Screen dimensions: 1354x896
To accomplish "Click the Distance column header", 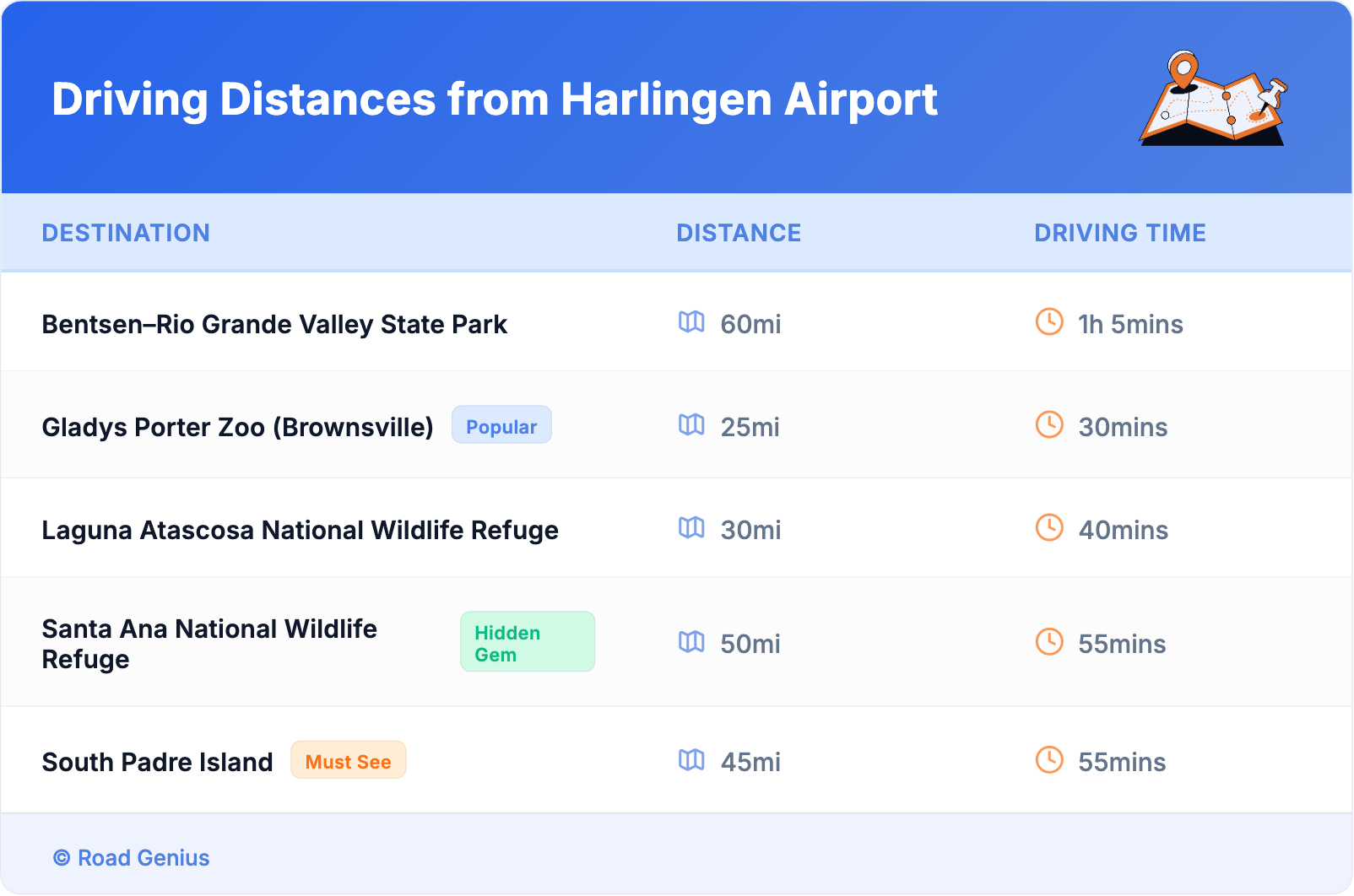I will (739, 233).
